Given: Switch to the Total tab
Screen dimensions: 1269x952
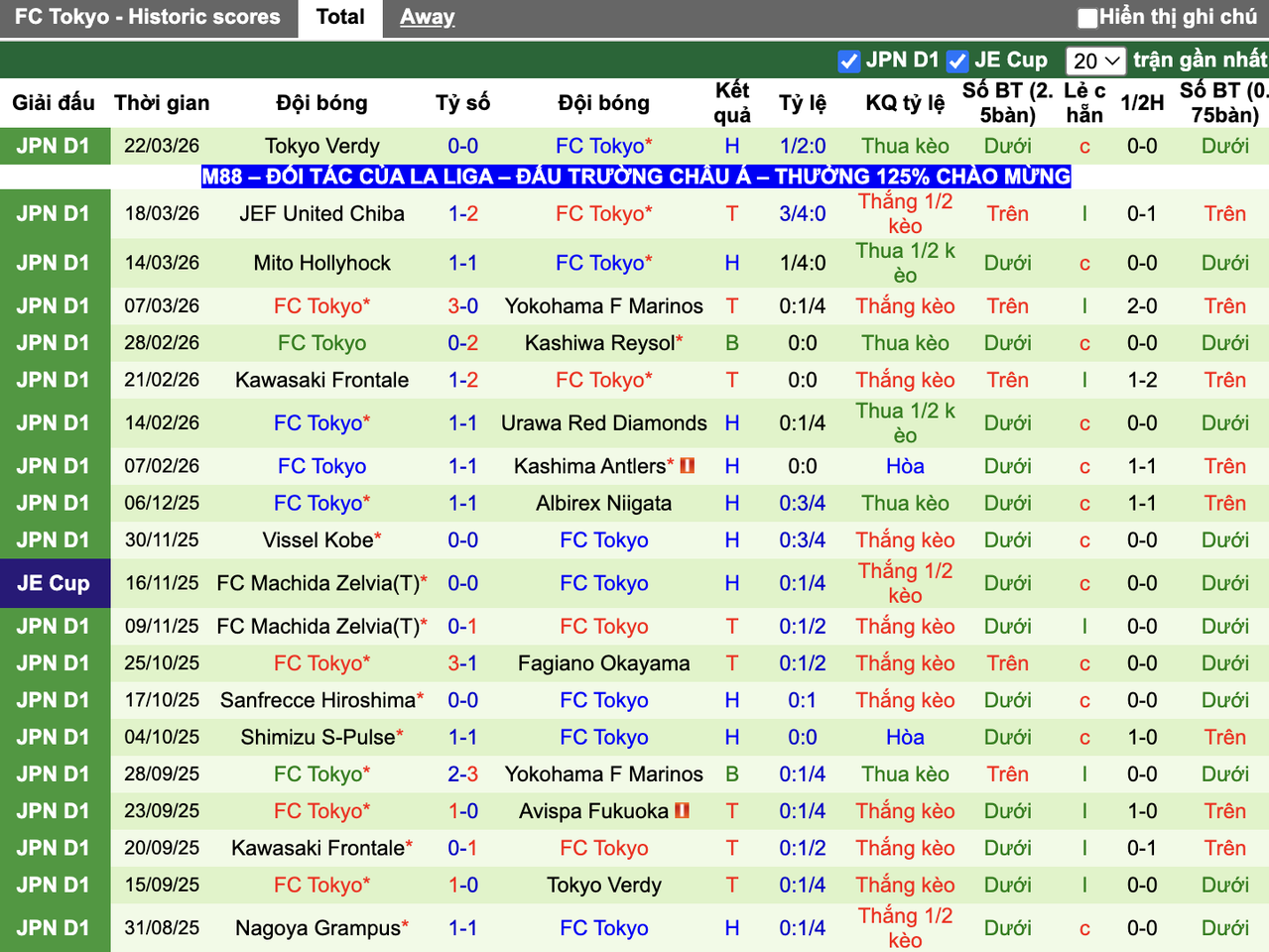Looking at the screenshot, I should 340,17.
